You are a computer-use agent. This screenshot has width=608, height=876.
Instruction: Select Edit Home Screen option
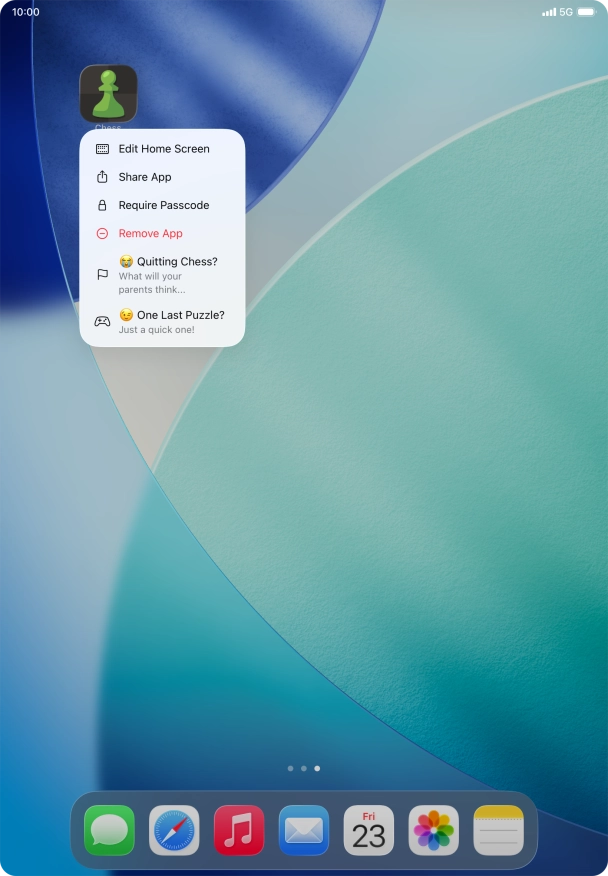[x=163, y=149]
